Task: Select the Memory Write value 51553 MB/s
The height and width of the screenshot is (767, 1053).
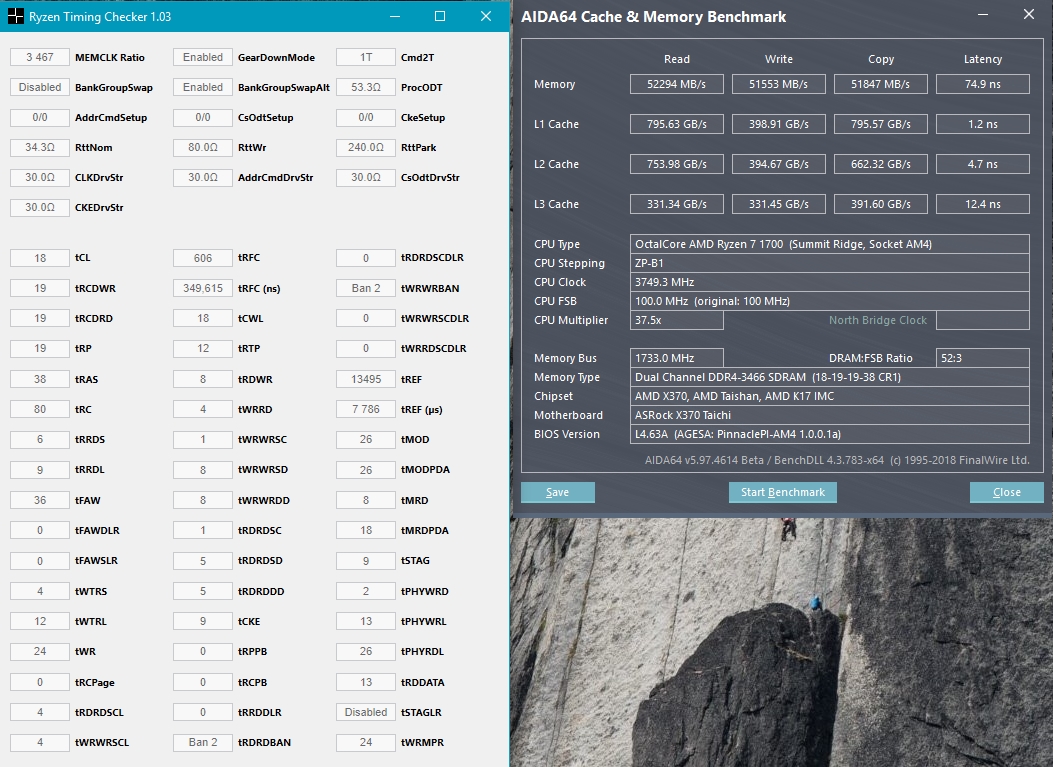Action: pyautogui.click(x=778, y=84)
